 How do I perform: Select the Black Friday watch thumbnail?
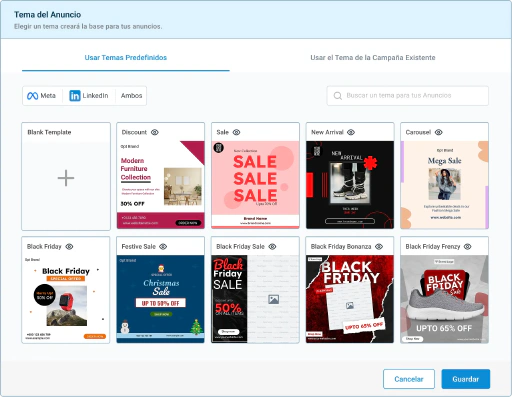tap(66, 299)
